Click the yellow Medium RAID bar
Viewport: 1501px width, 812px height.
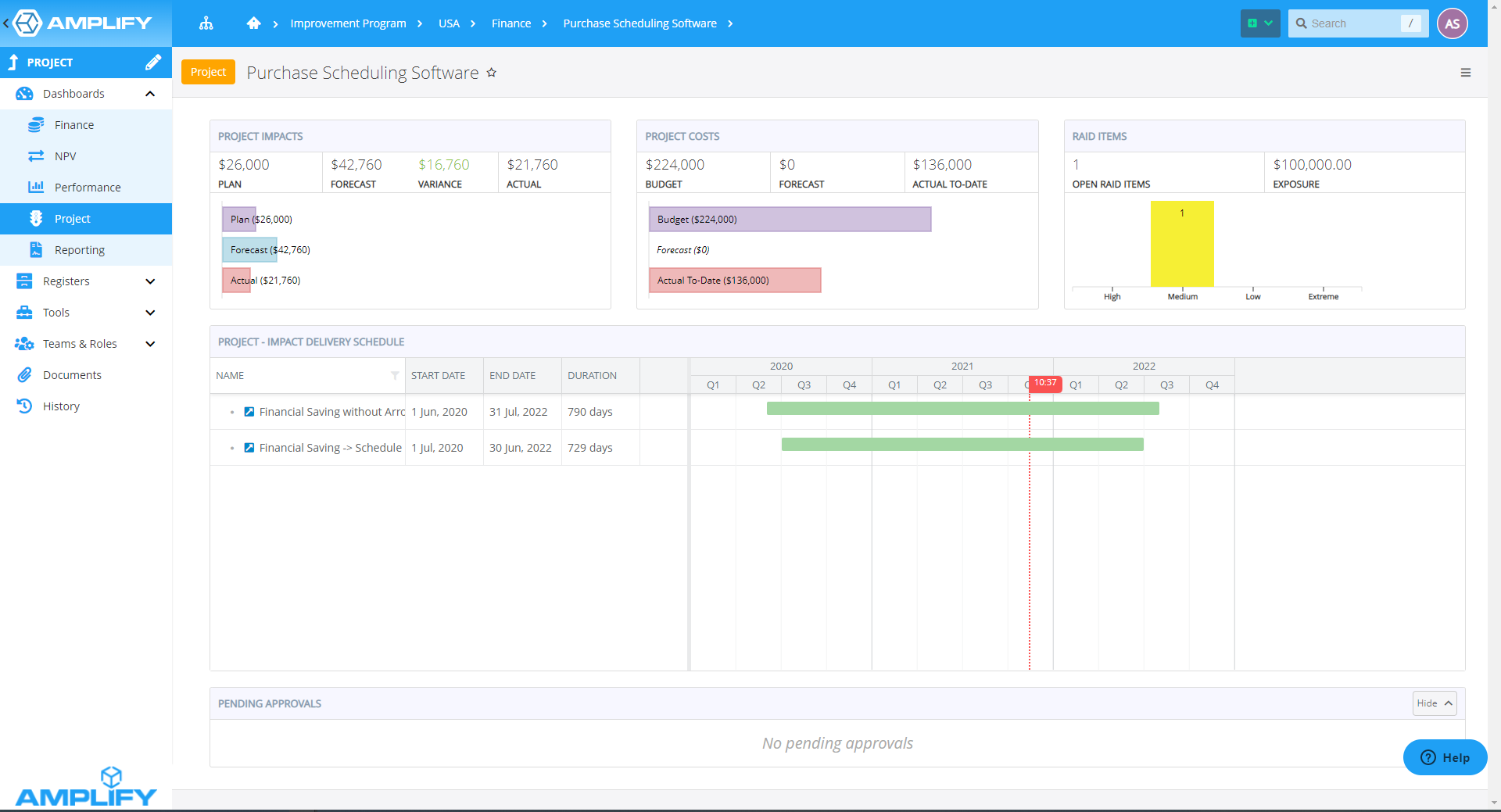click(x=1182, y=244)
